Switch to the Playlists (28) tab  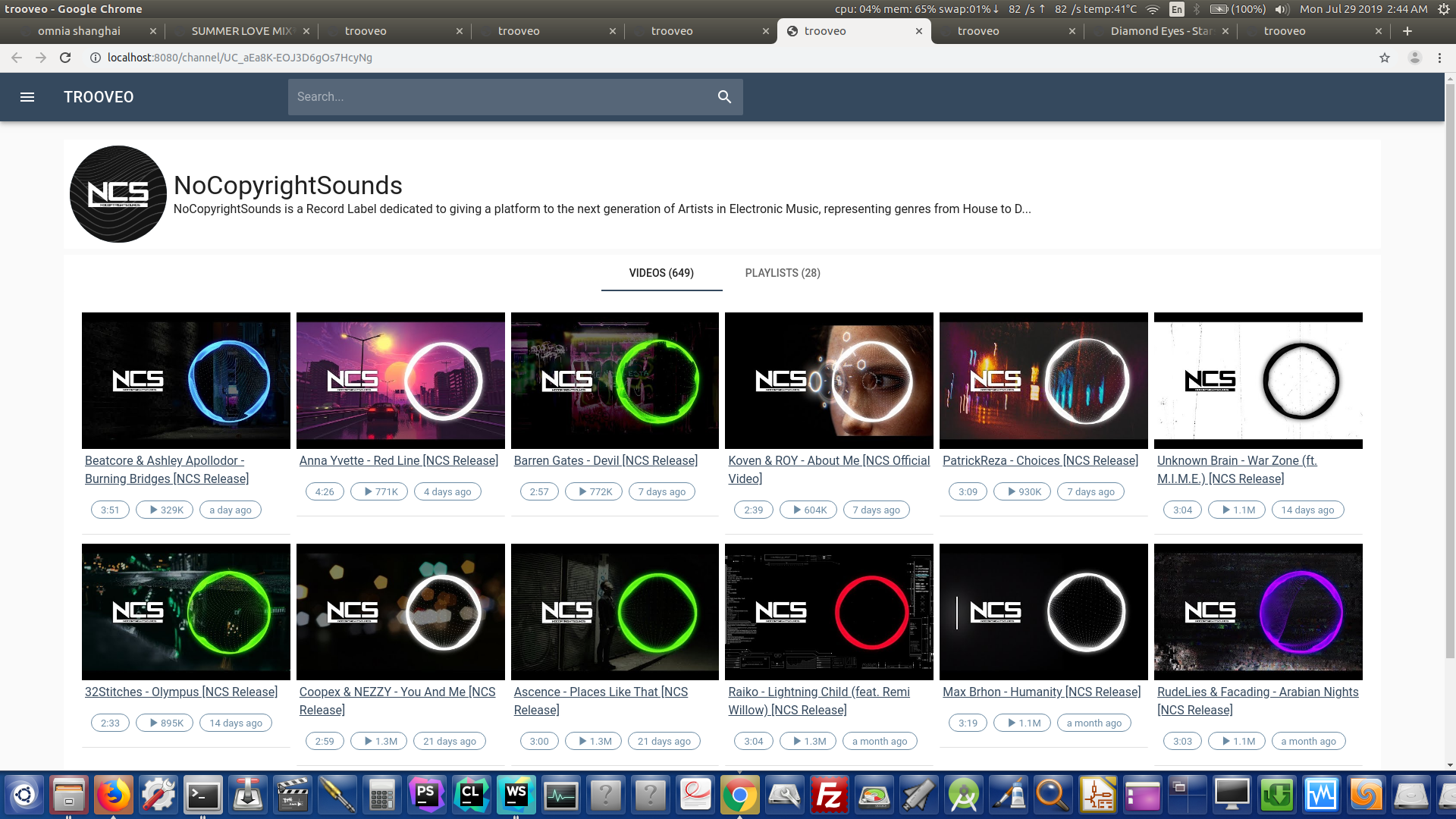[x=783, y=273]
